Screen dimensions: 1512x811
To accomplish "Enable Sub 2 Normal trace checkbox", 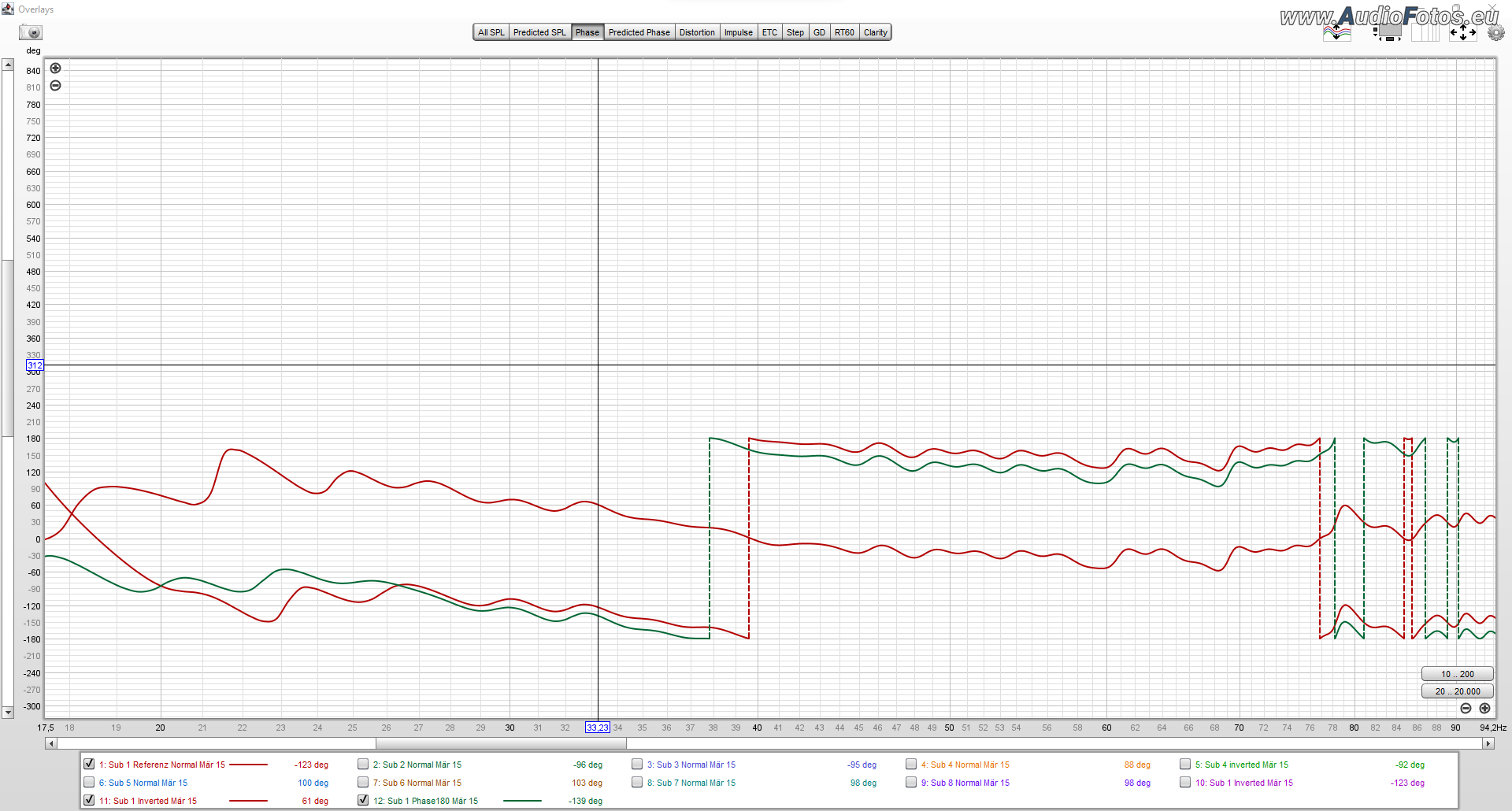I will pos(363,764).
